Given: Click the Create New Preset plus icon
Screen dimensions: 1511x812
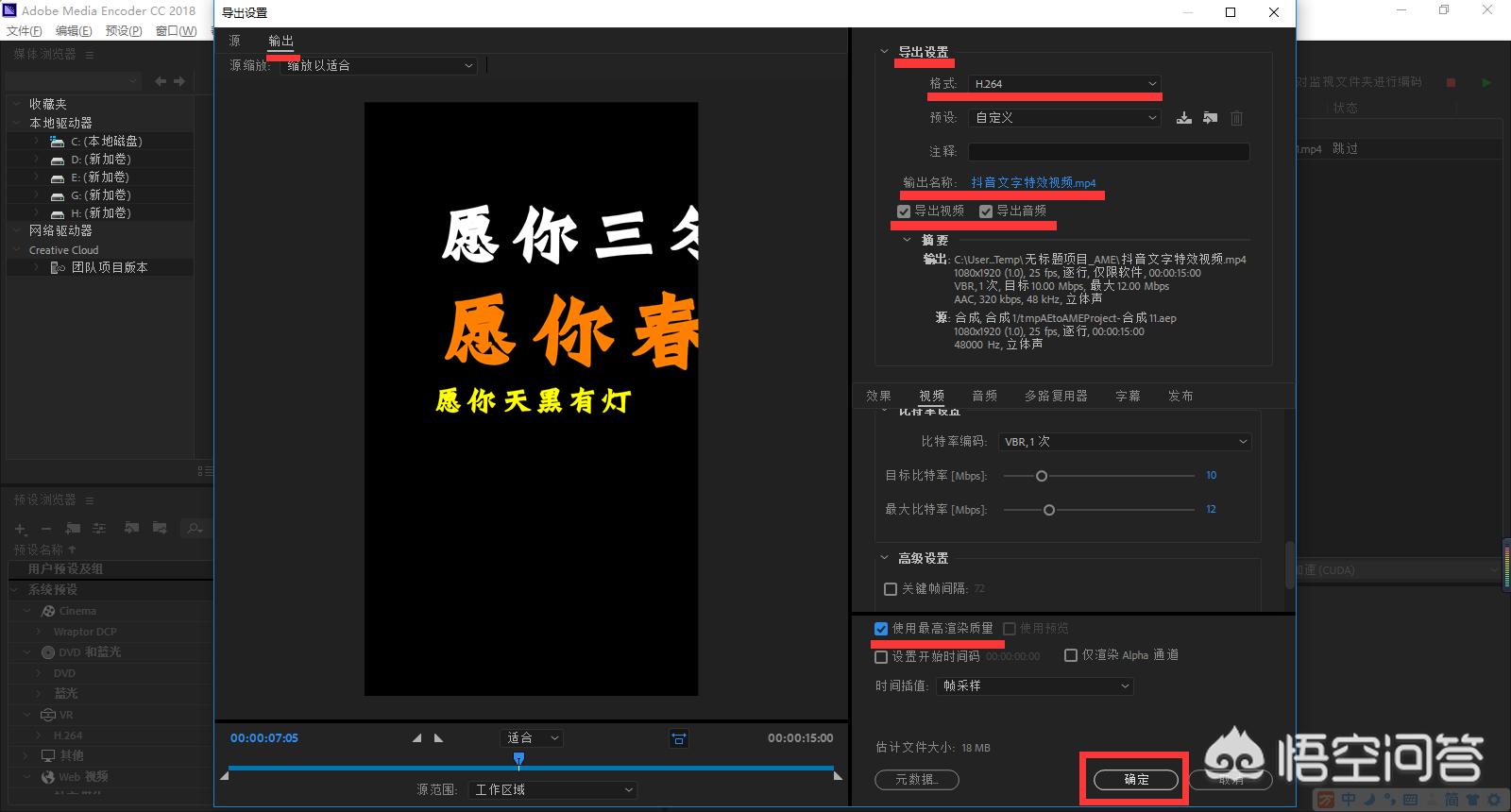Looking at the screenshot, I should 21,529.
